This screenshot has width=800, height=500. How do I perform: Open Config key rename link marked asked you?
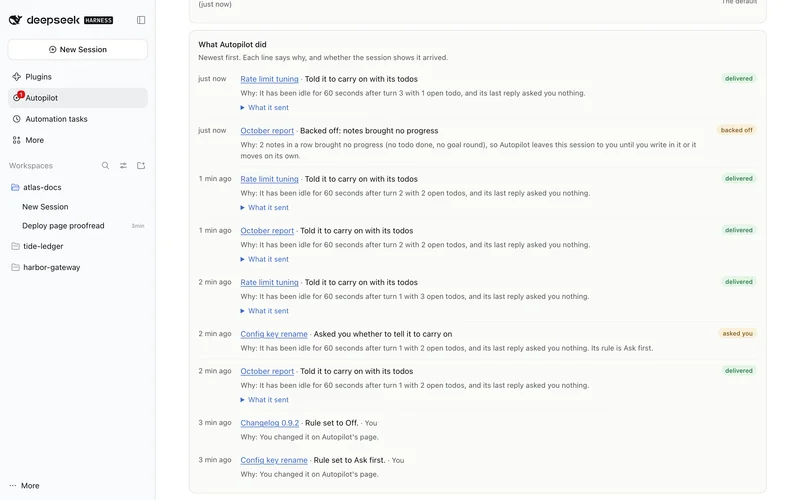(x=274, y=334)
